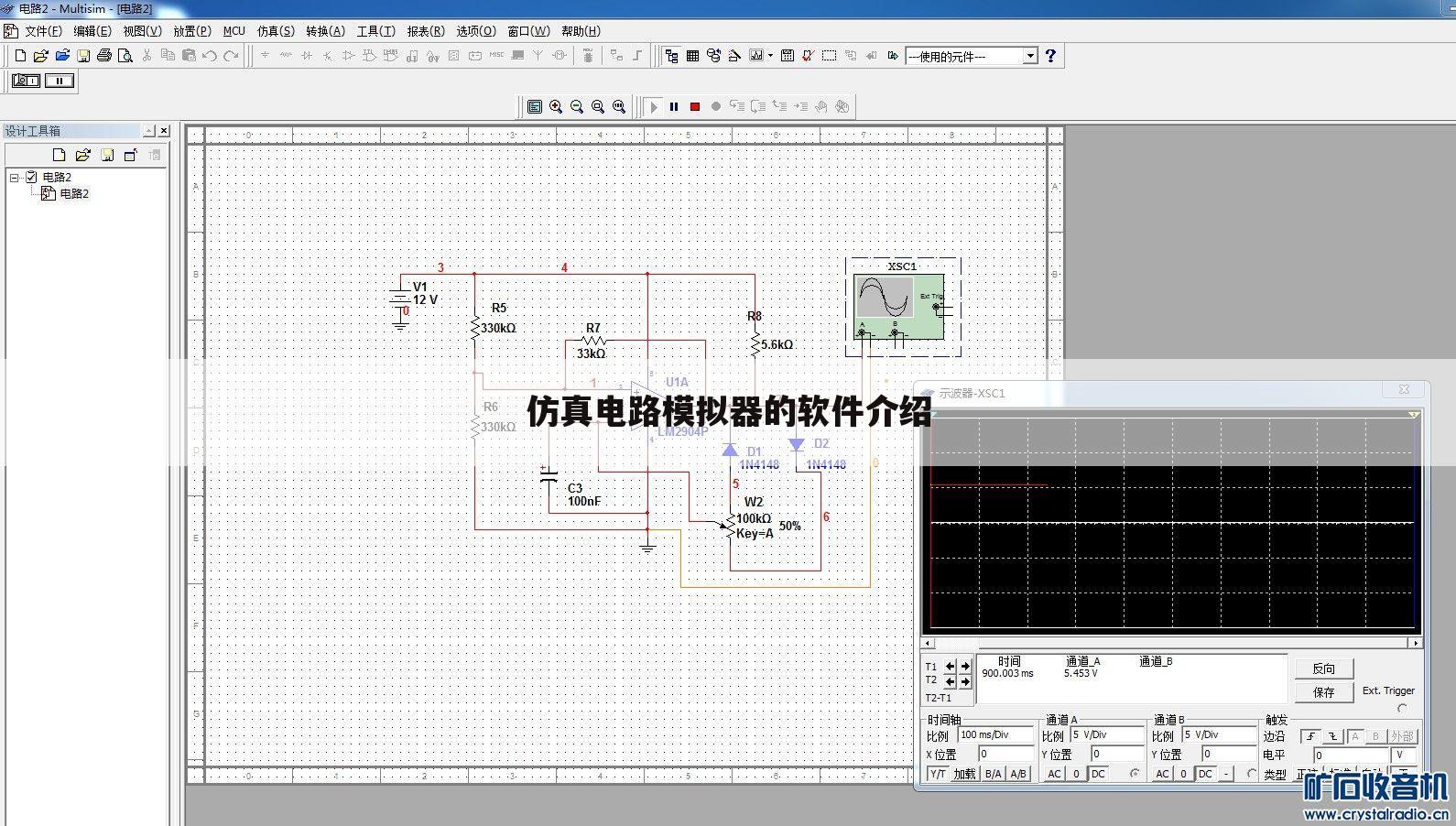Toggle the design toolbox tree icon
The height and width of the screenshot is (826, 1456).
click(672, 56)
